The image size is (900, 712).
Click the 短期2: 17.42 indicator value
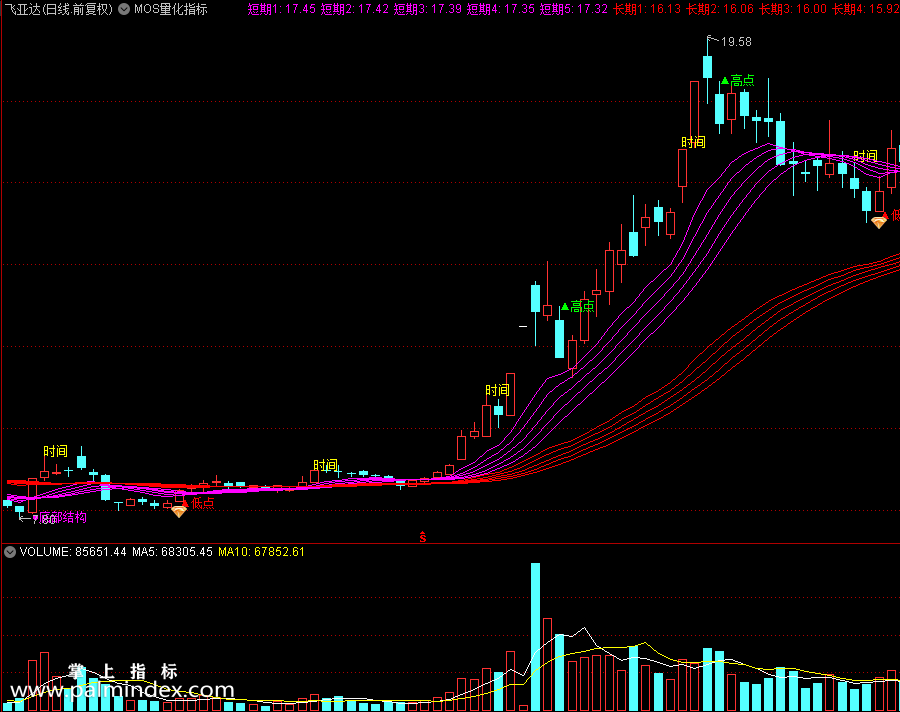pos(354,9)
